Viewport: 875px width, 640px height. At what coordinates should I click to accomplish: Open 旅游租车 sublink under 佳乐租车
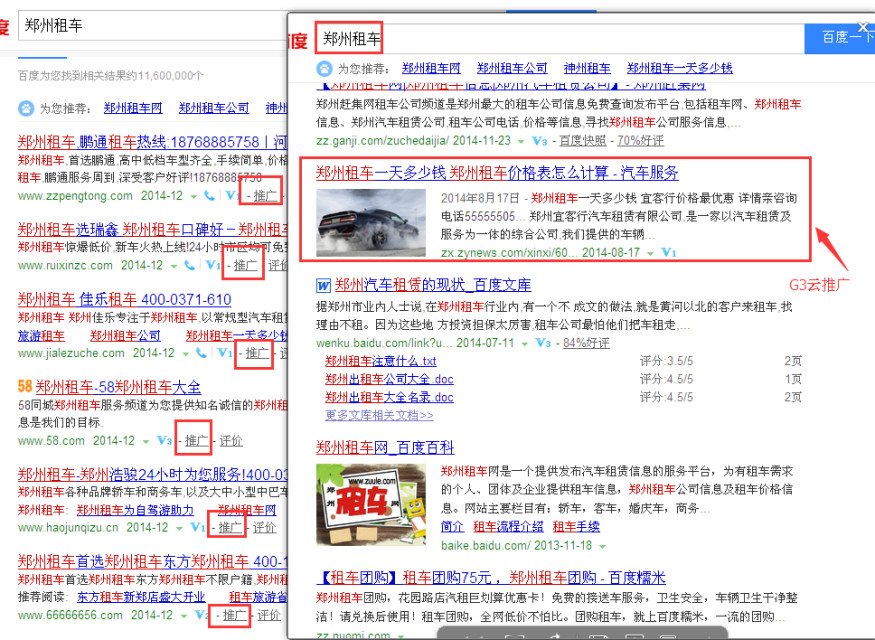coord(41,336)
